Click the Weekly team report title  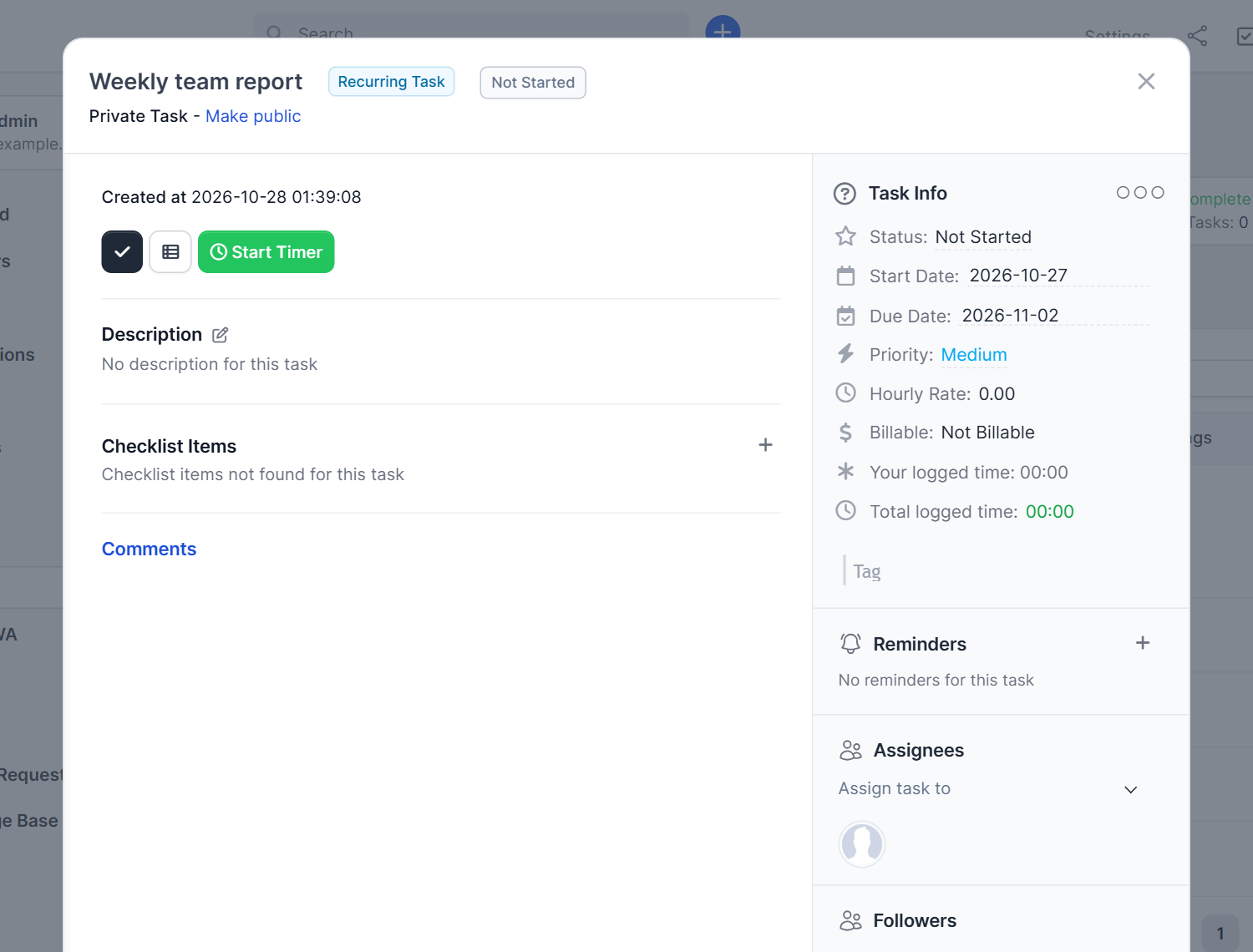[x=195, y=82]
